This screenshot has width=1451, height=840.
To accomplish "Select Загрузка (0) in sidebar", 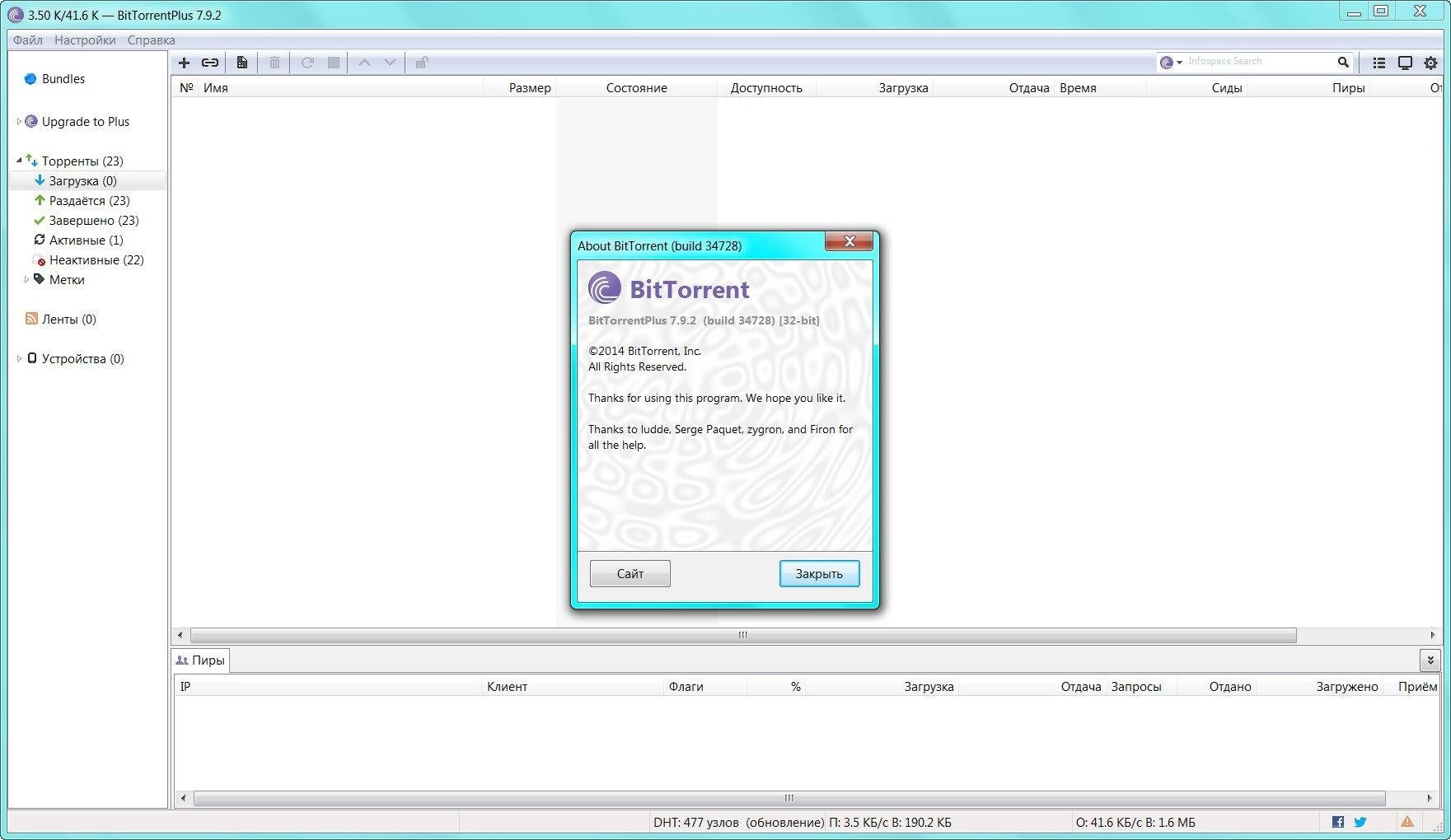I will point(87,181).
